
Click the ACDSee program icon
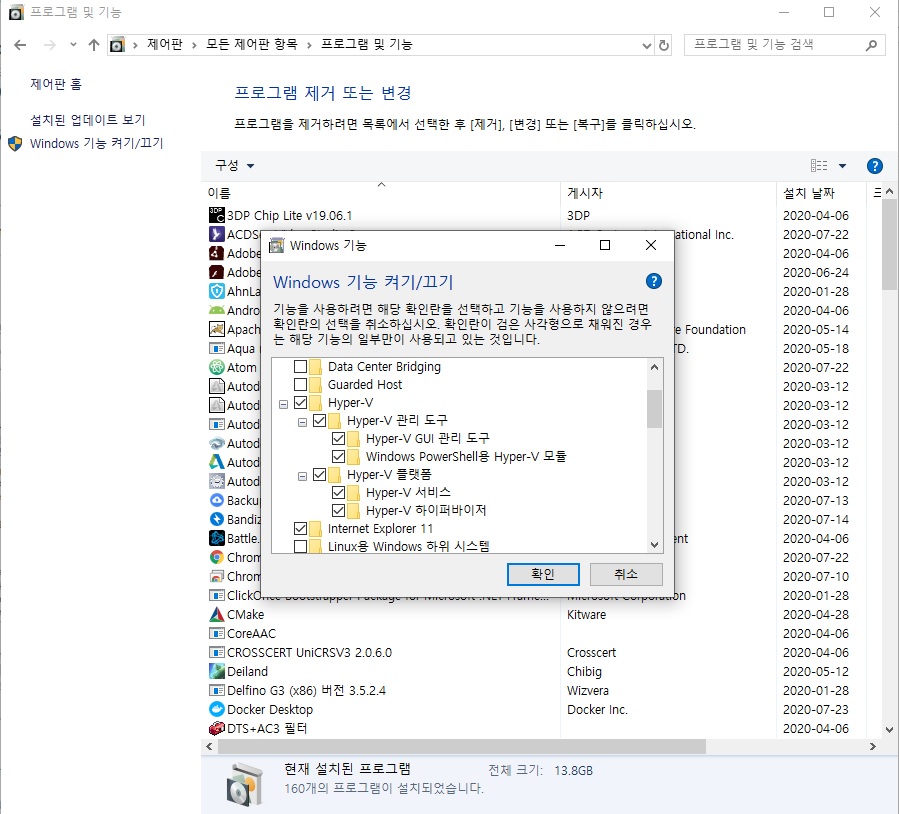216,234
